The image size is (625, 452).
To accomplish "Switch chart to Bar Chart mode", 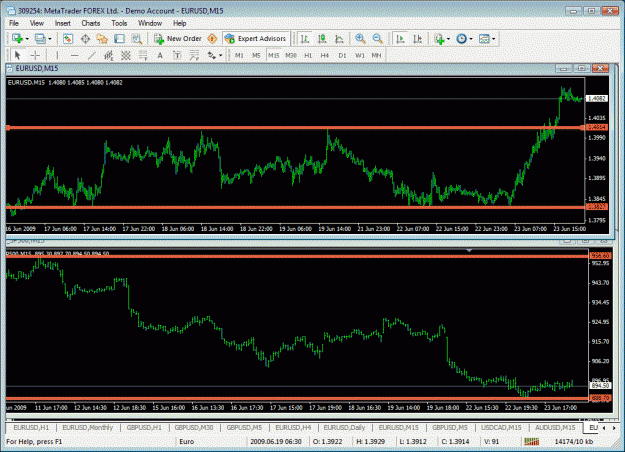I will click(305, 39).
